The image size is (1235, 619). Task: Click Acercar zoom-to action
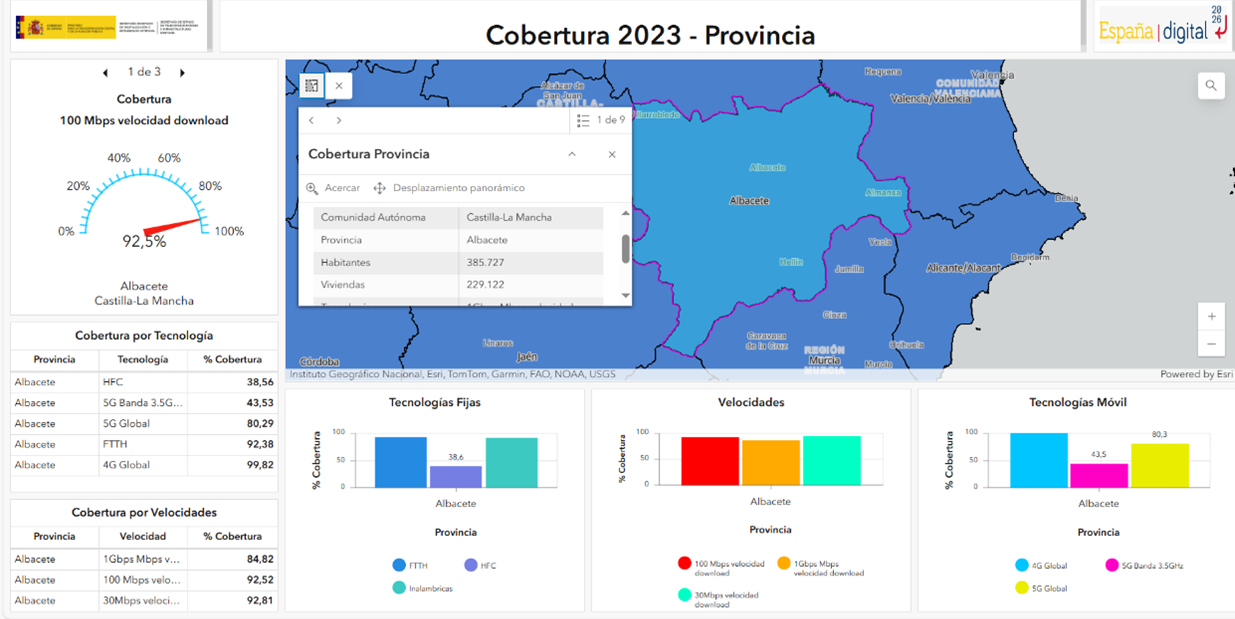pos(333,188)
